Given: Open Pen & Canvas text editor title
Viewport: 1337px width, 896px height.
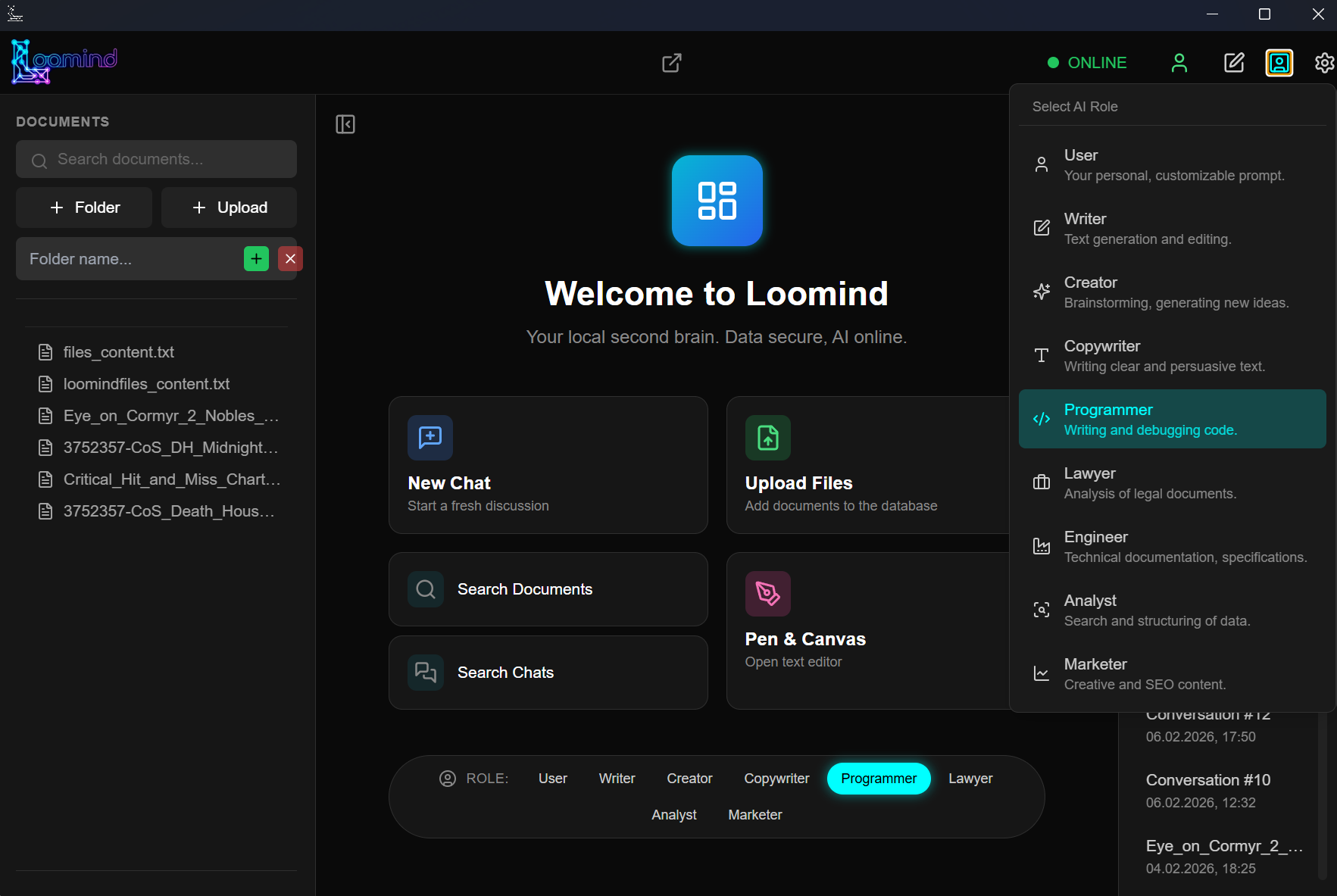Looking at the screenshot, I should (805, 639).
